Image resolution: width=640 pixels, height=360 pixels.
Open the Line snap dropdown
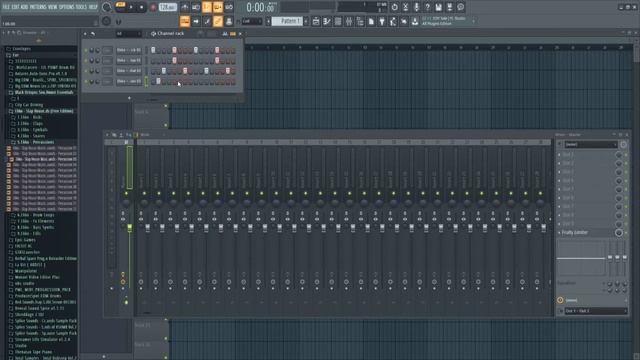(252, 21)
